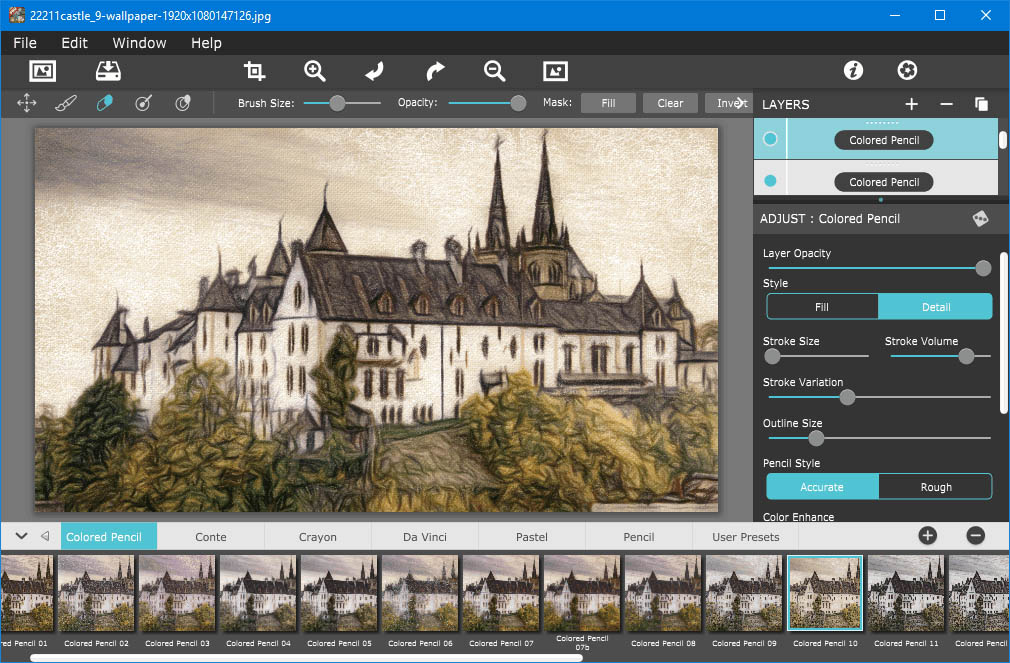Add a new layer with the plus icon

point(911,104)
